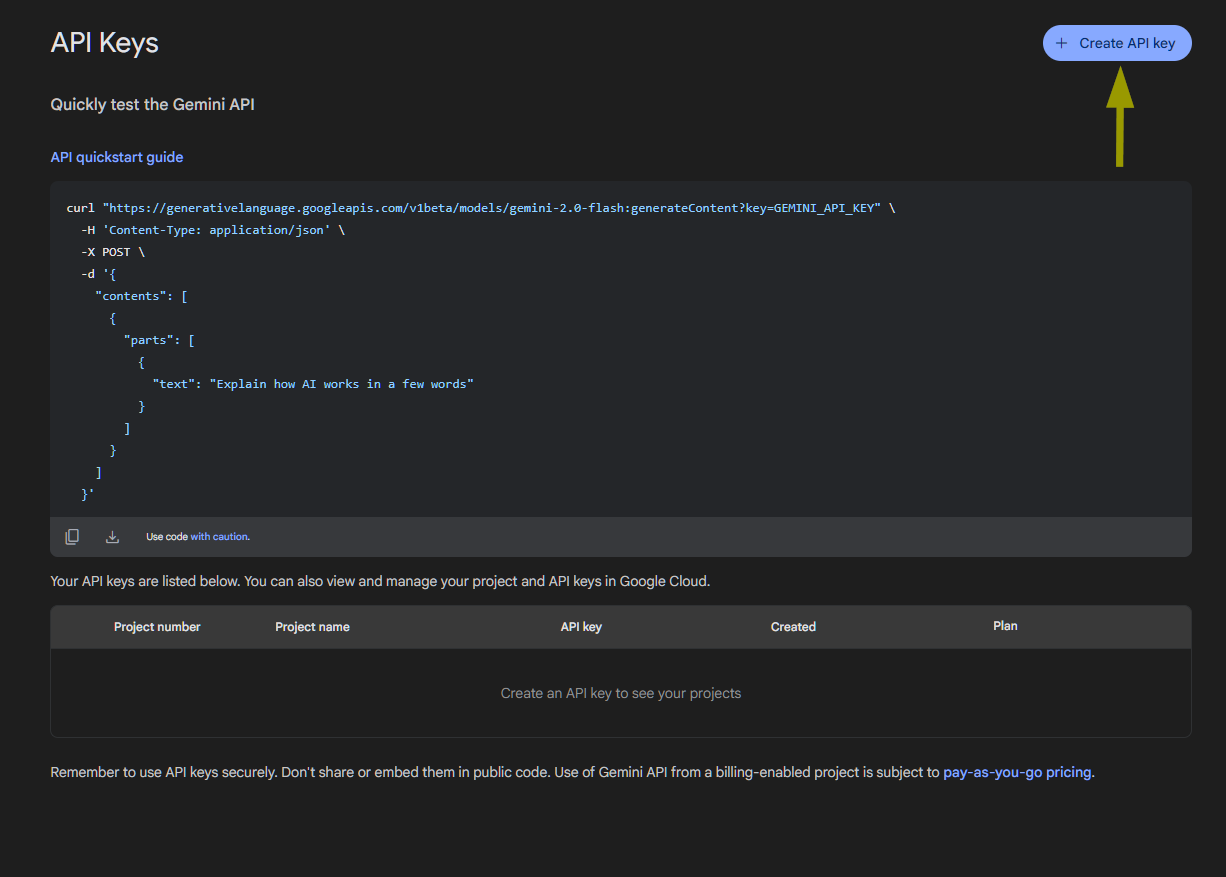Open the 'with caution' link
This screenshot has width=1226, height=877.
[x=219, y=537]
